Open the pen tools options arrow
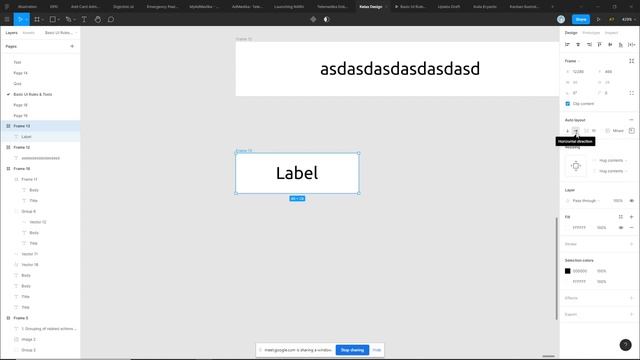This screenshot has width=640, height=360. pos(74,20)
